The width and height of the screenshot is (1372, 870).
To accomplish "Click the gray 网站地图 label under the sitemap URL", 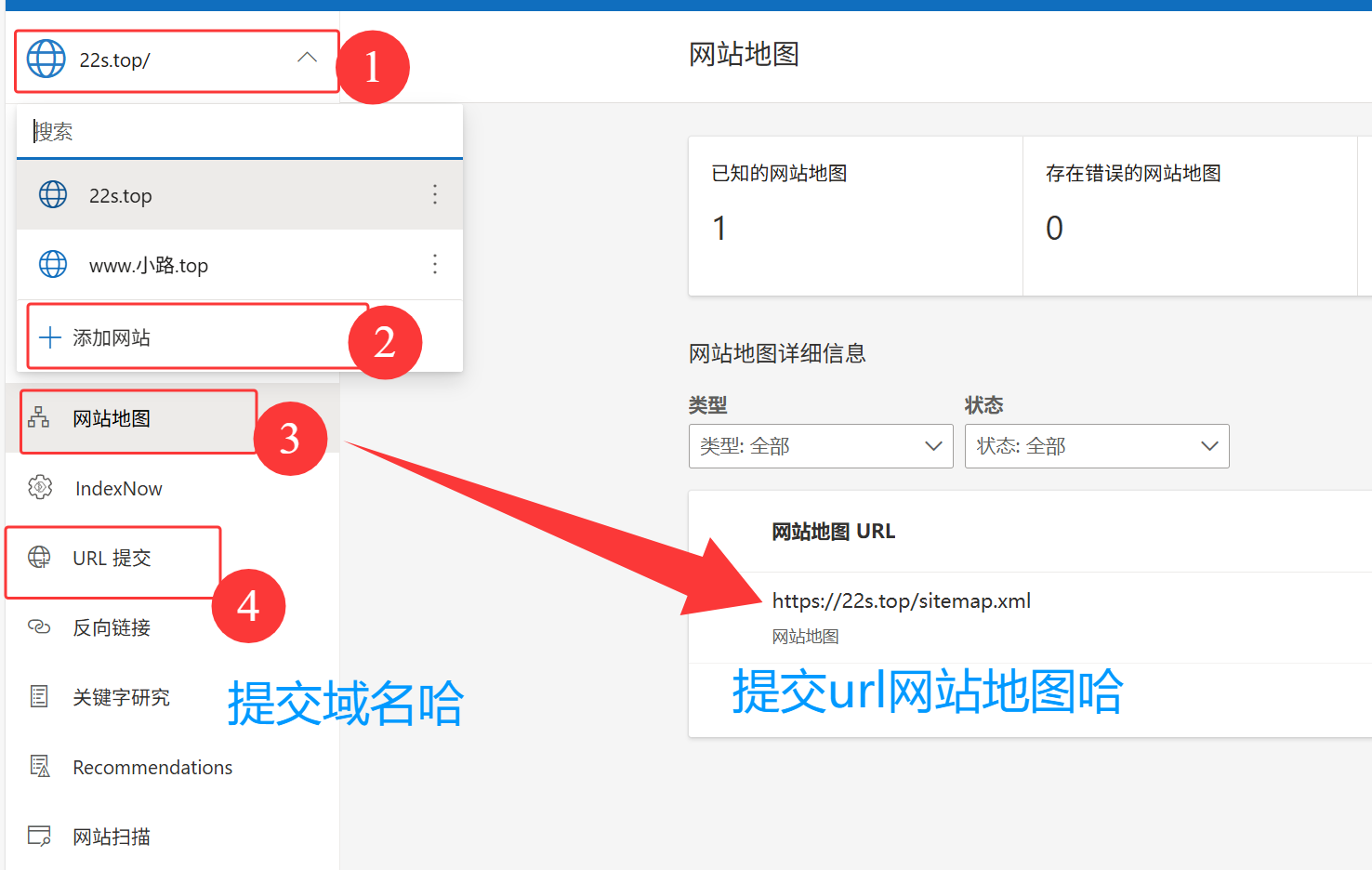I will pos(806,637).
